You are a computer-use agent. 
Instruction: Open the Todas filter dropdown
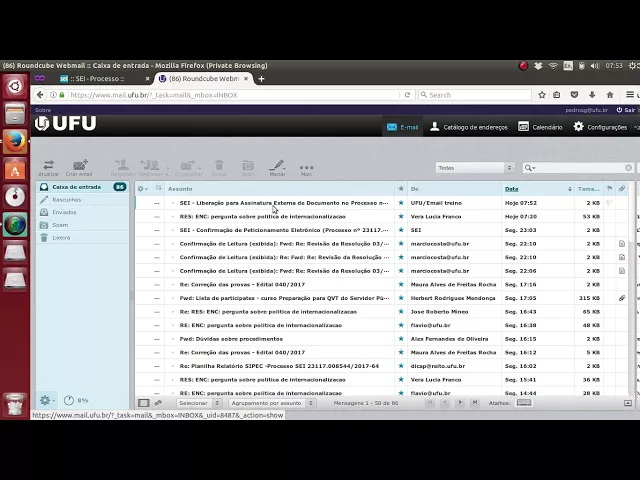coord(475,168)
